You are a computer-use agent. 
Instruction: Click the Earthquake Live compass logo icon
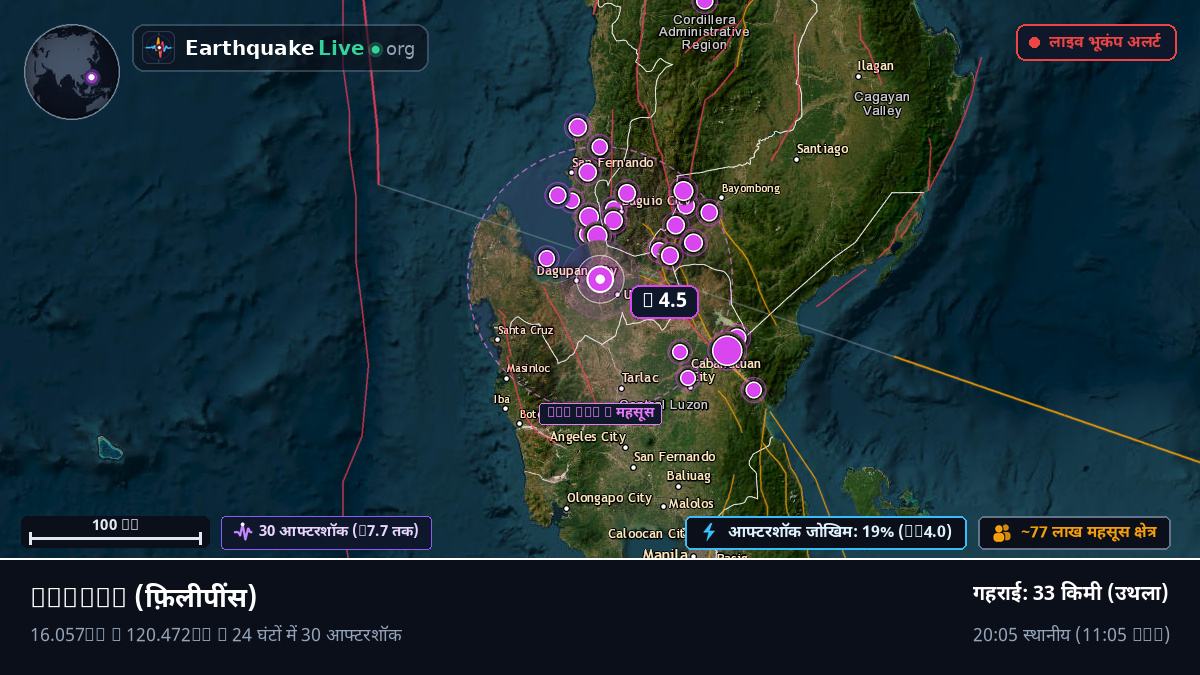pos(158,48)
